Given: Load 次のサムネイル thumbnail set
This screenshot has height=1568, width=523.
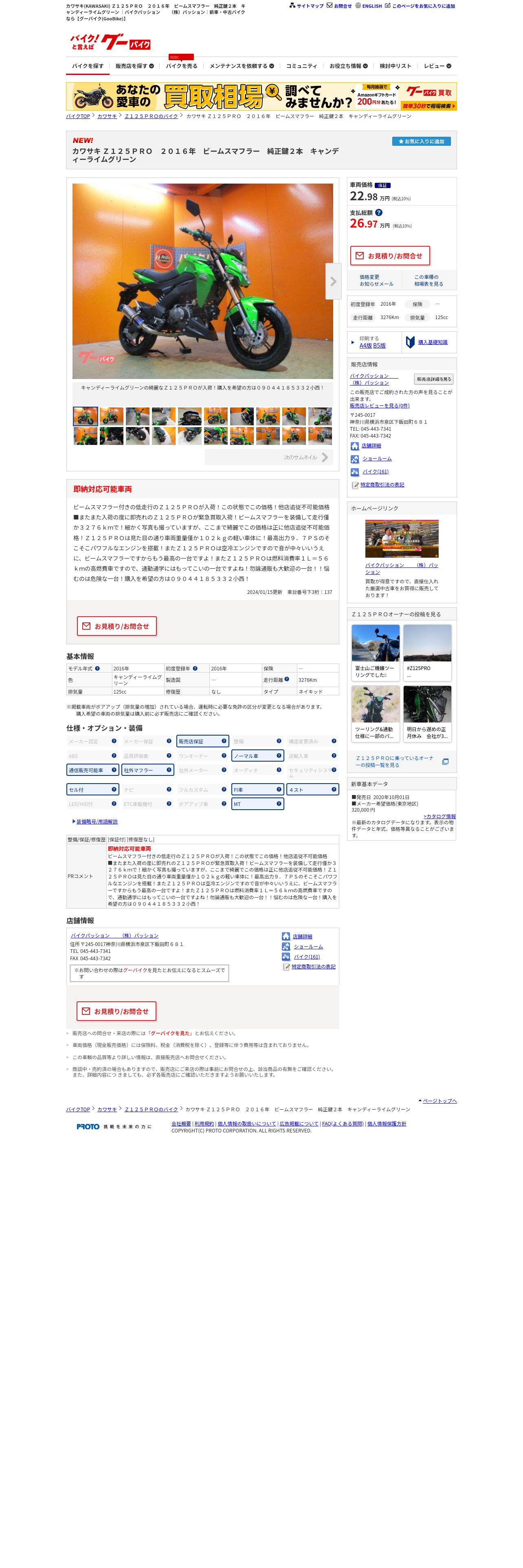Looking at the screenshot, I should (268, 457).
